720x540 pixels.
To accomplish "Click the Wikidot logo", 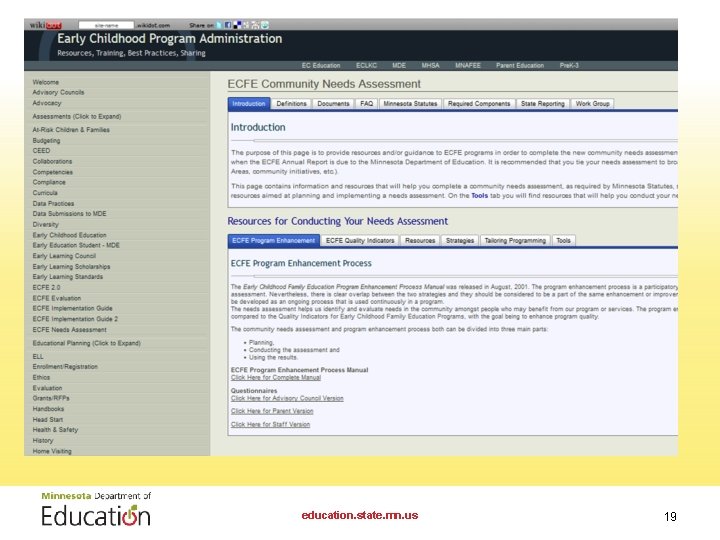I will coord(45,25).
